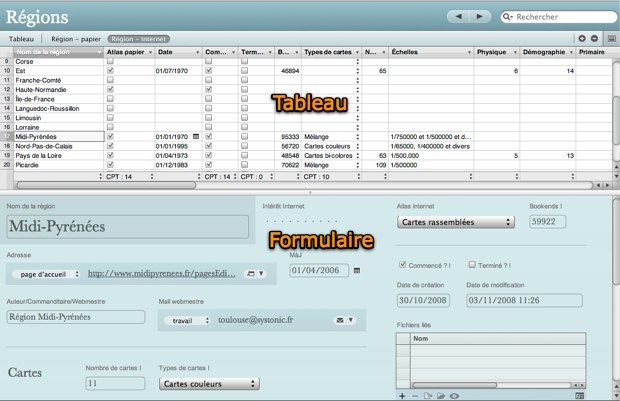Viewport: 620px width, 401px height.
Task: Open the travail mail type dropdown
Action: [x=188, y=320]
